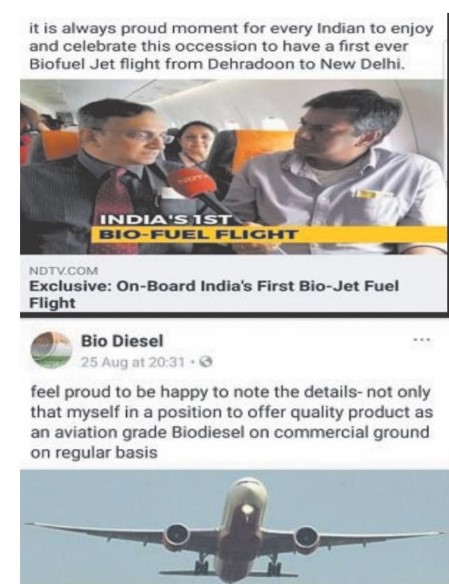Click the airplane's right engine in photo
Screen dimensions: 449x584
tap(306, 538)
